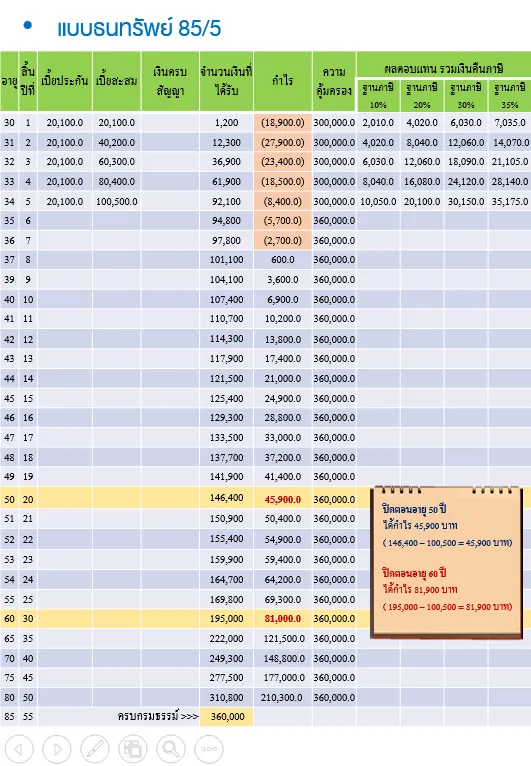This screenshot has height=766, width=531.
Task: Click tax refund value 28,140.0
Action: click(x=510, y=182)
